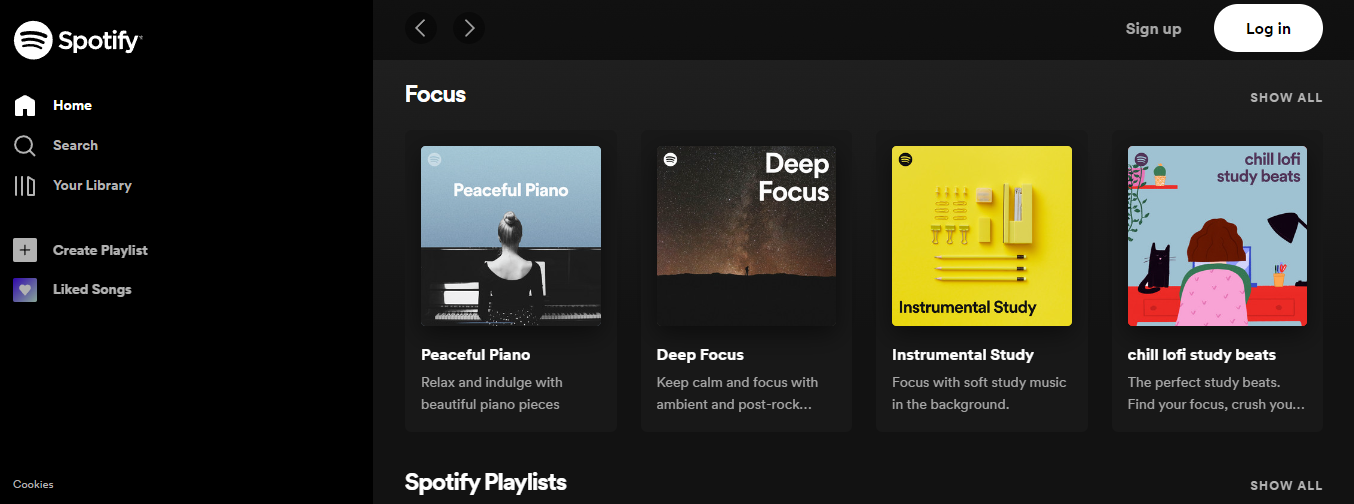Open Your Library menu label
1354x504 pixels.
click(92, 185)
